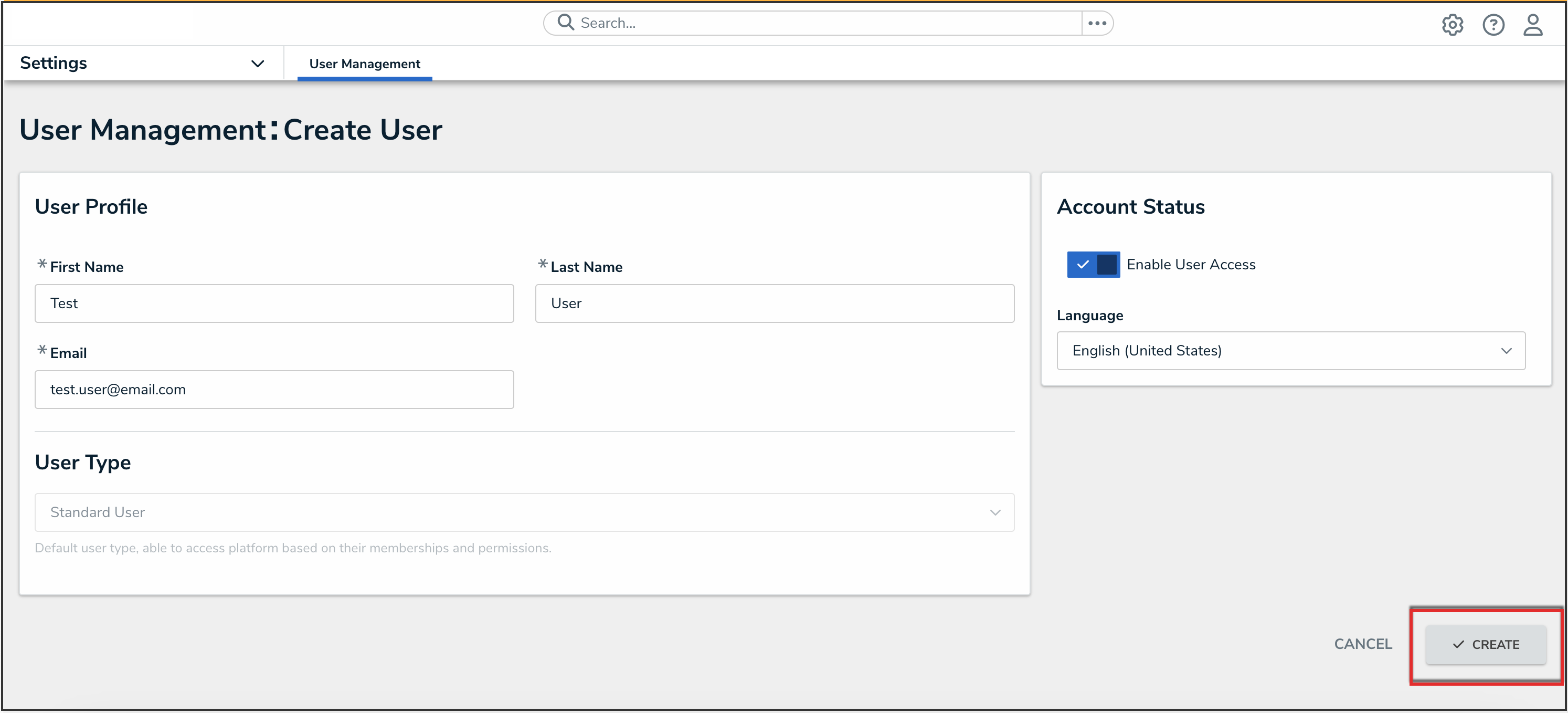Open the Standard User type dropdown
Image resolution: width=1568 pixels, height=713 pixels.
pos(524,512)
